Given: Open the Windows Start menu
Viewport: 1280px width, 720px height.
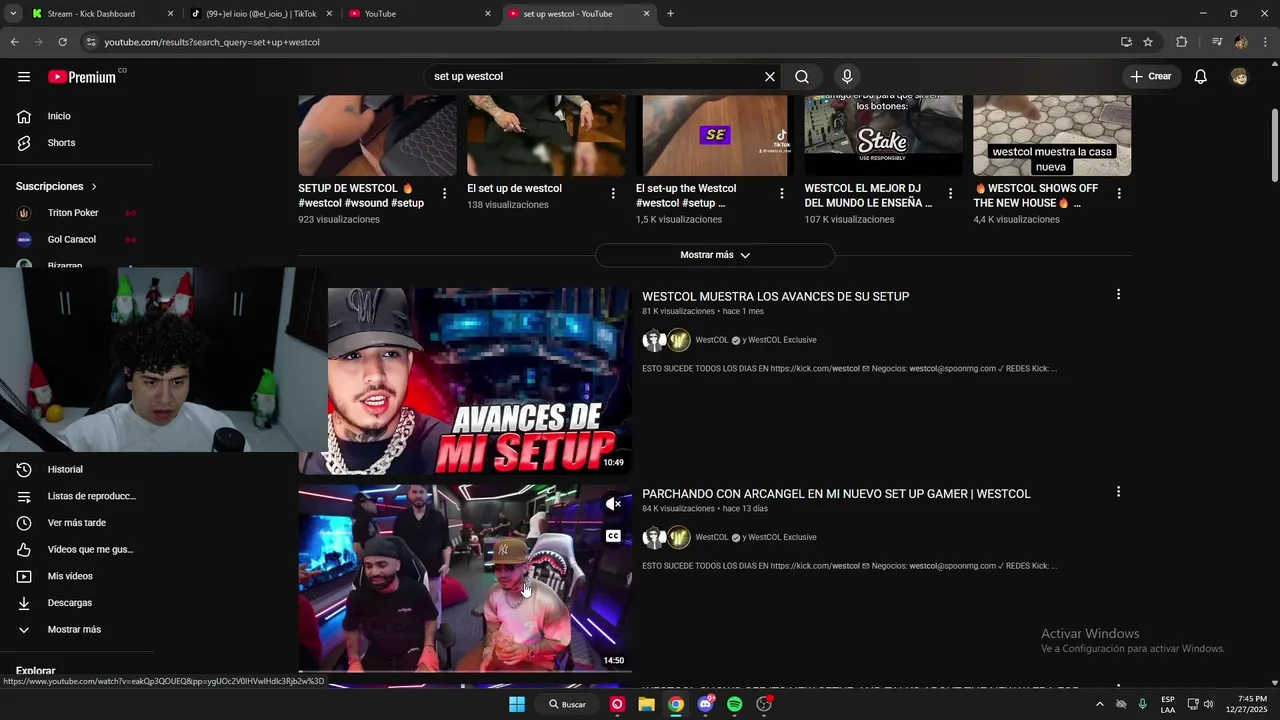Looking at the screenshot, I should point(517,704).
